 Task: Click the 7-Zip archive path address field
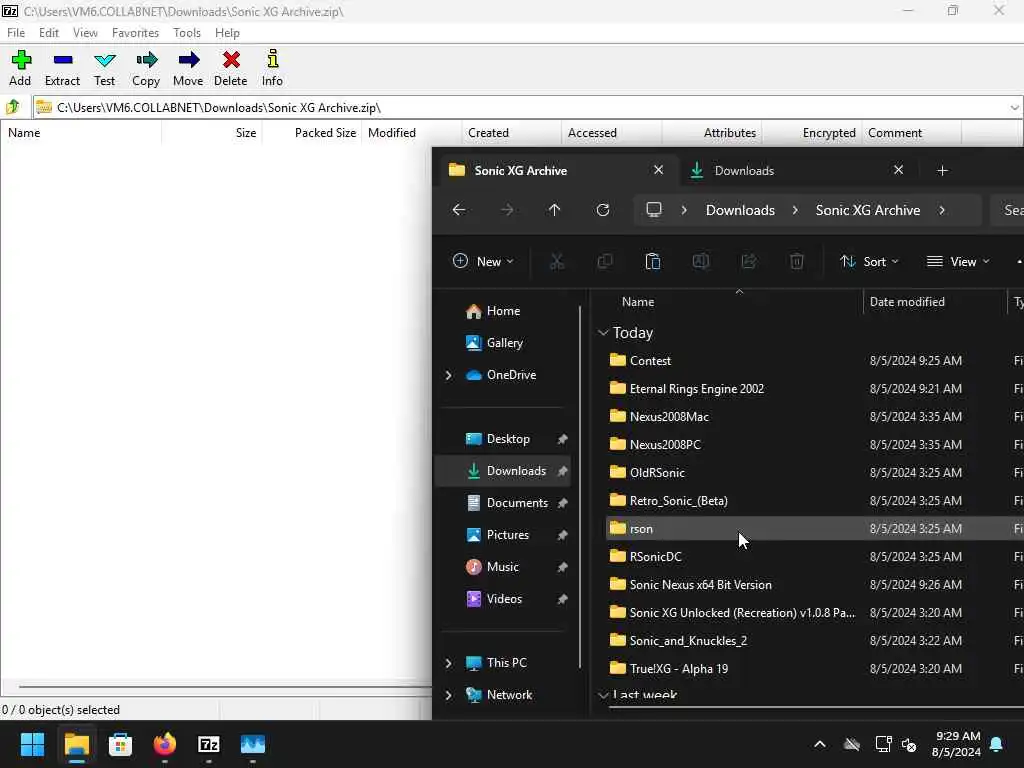point(528,108)
